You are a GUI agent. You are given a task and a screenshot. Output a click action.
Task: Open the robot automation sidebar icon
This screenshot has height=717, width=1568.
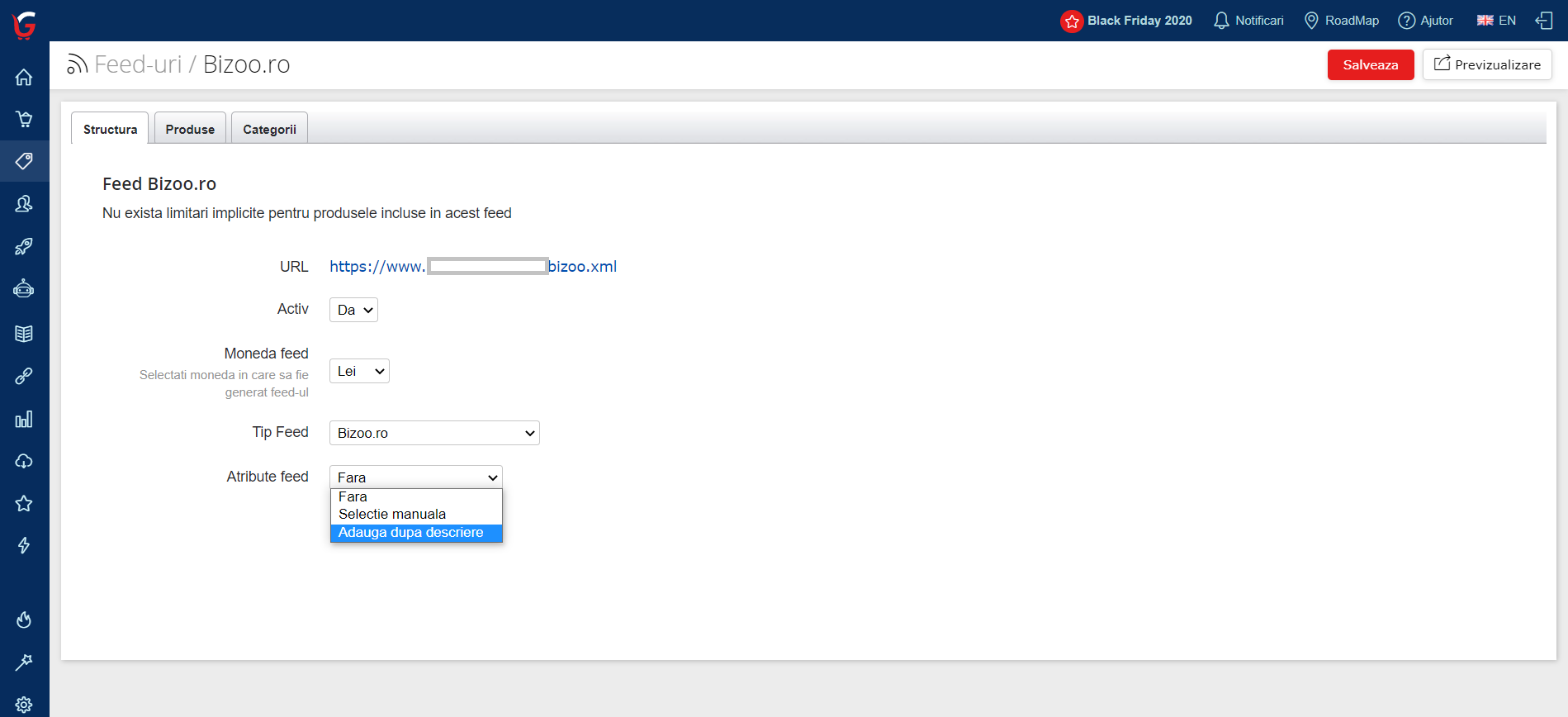point(24,289)
